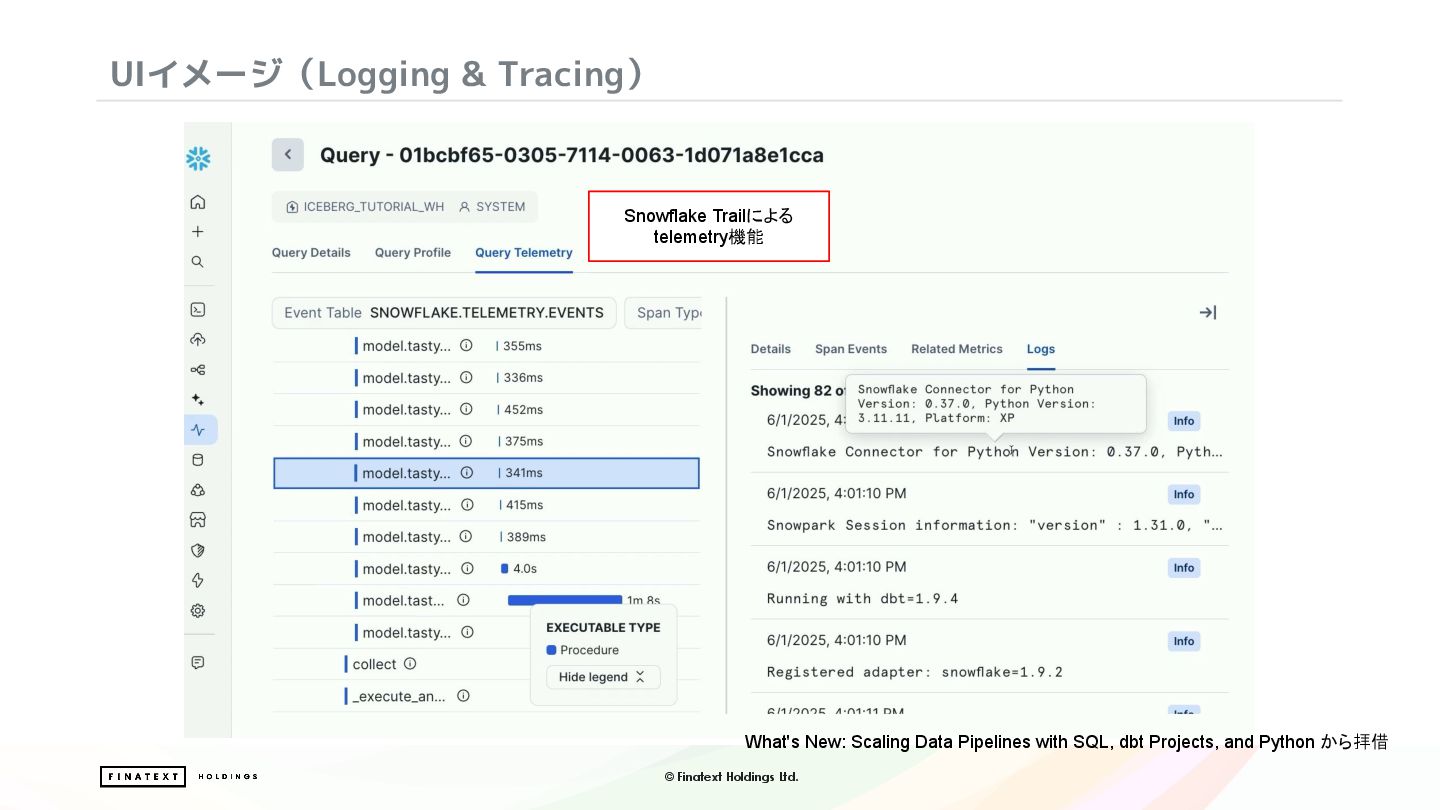Open the settings gear icon in the sidebar
The height and width of the screenshot is (810, 1440).
point(198,610)
